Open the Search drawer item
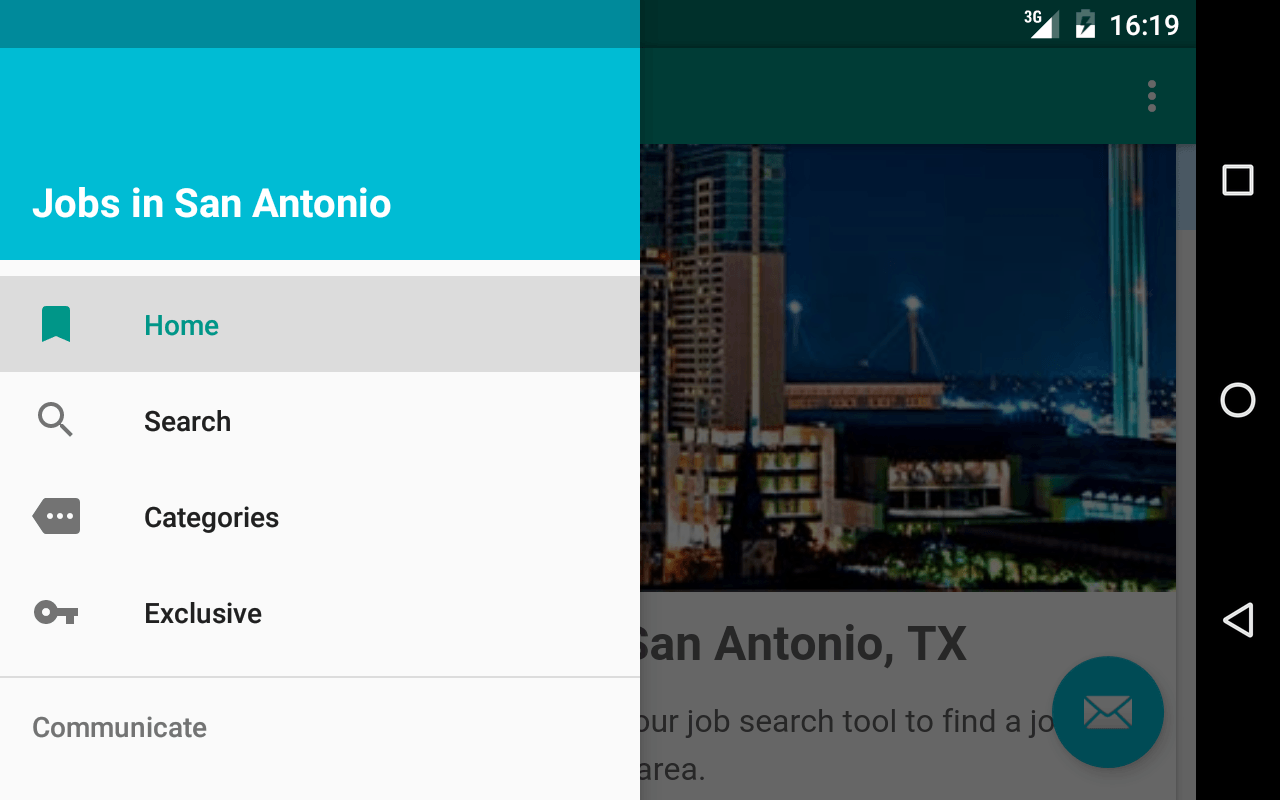 click(320, 420)
